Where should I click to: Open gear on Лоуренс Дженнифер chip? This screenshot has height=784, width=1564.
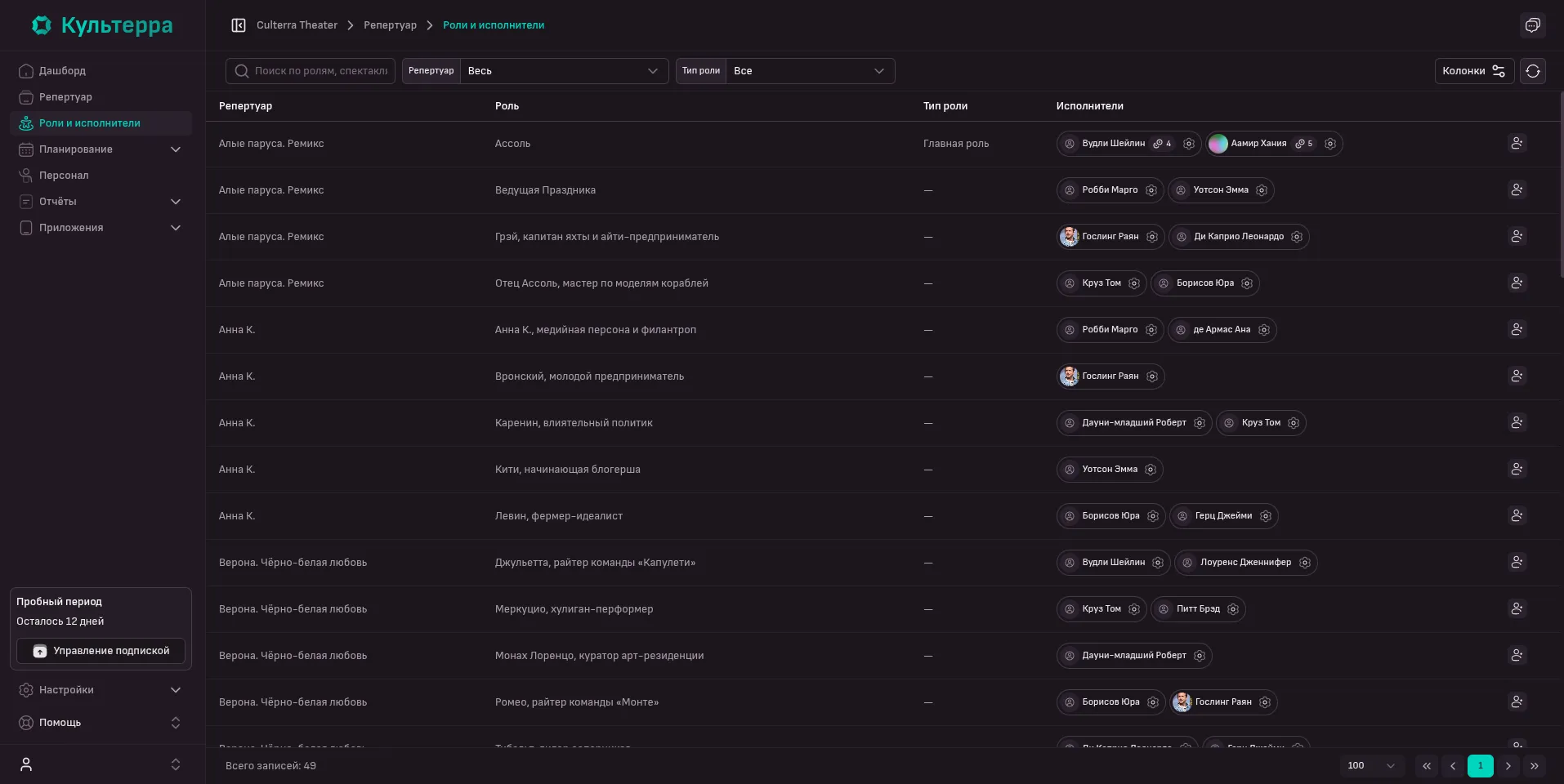tap(1305, 563)
